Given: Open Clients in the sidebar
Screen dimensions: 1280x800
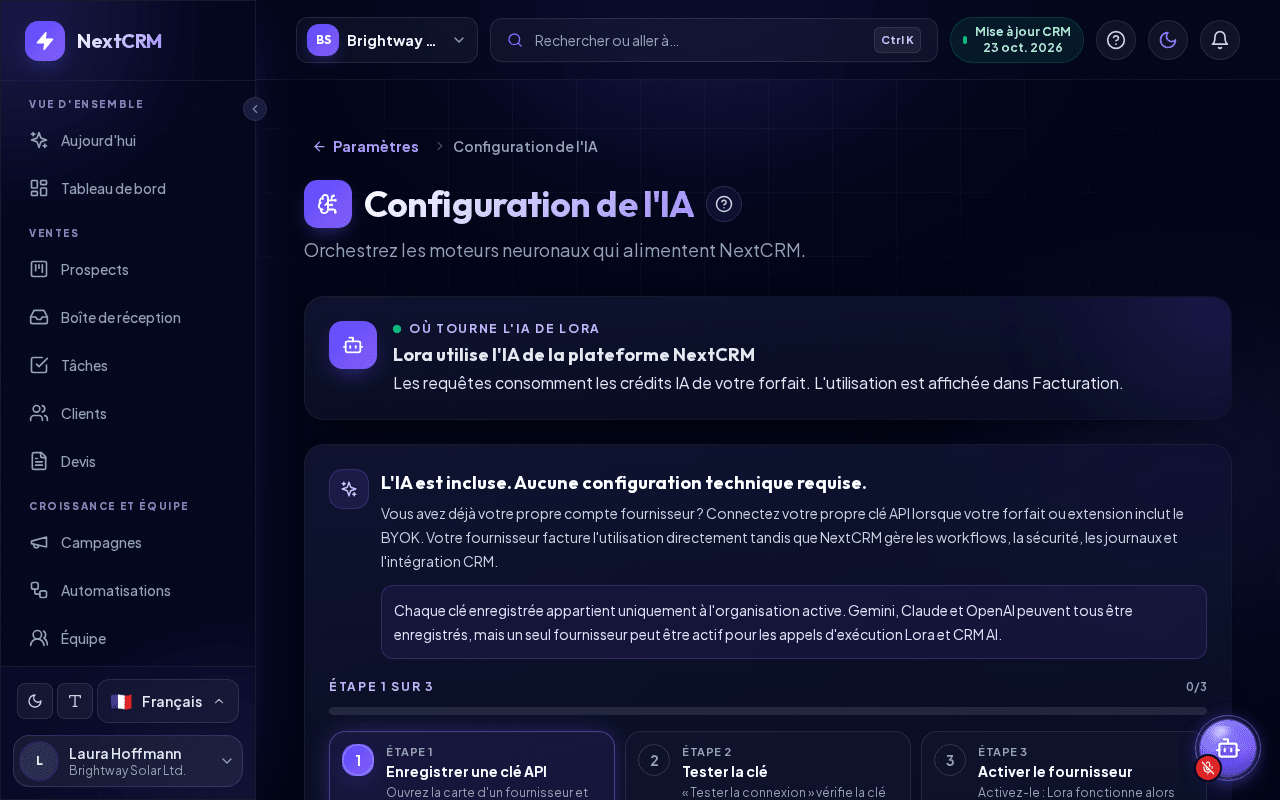Looking at the screenshot, I should coord(128,413).
